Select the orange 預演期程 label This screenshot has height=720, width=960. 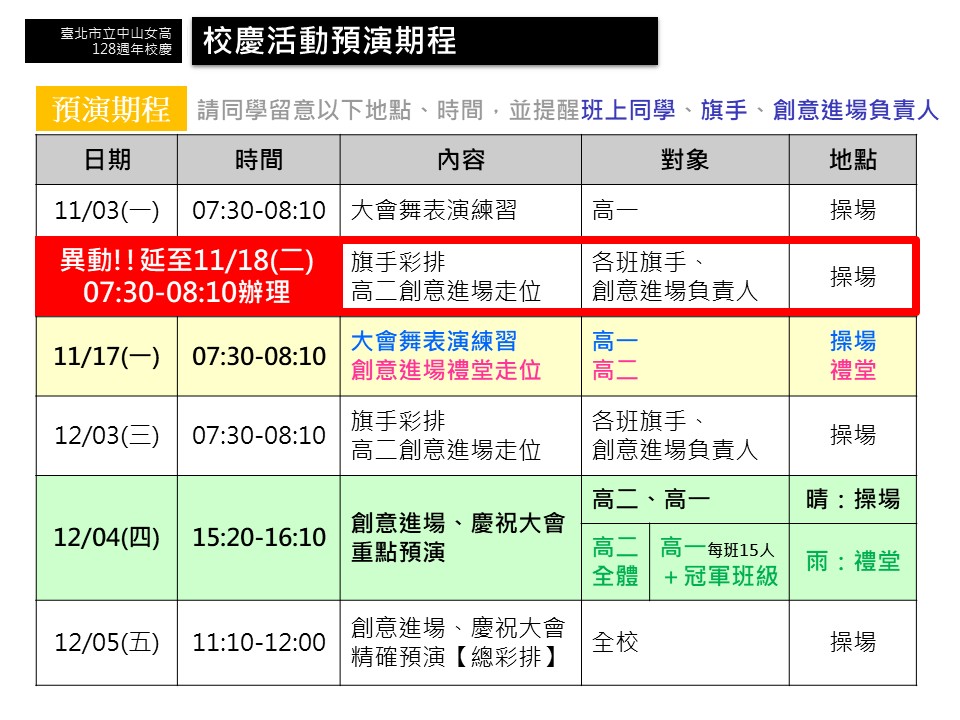point(112,109)
